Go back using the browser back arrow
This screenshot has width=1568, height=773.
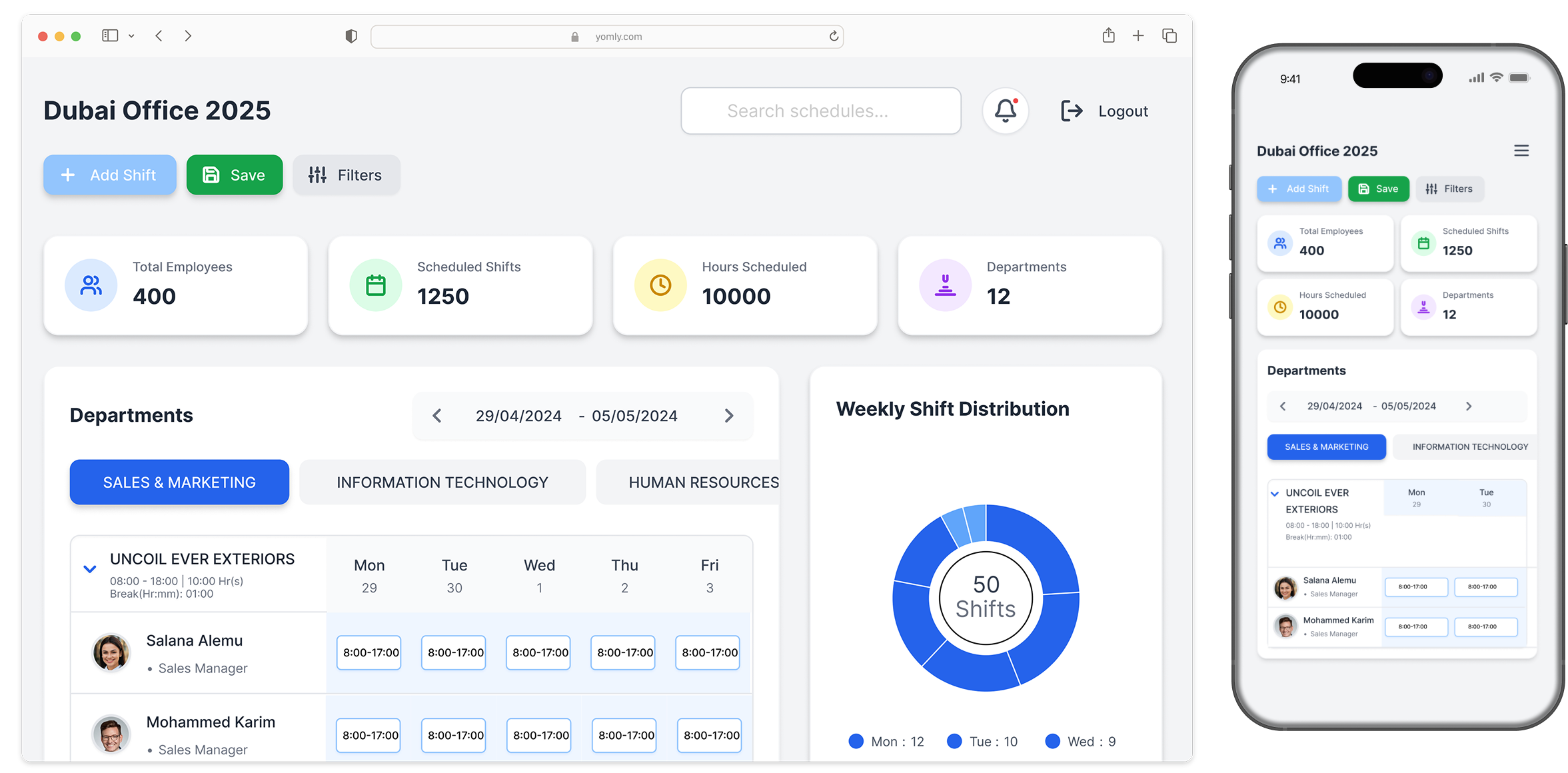[x=159, y=36]
